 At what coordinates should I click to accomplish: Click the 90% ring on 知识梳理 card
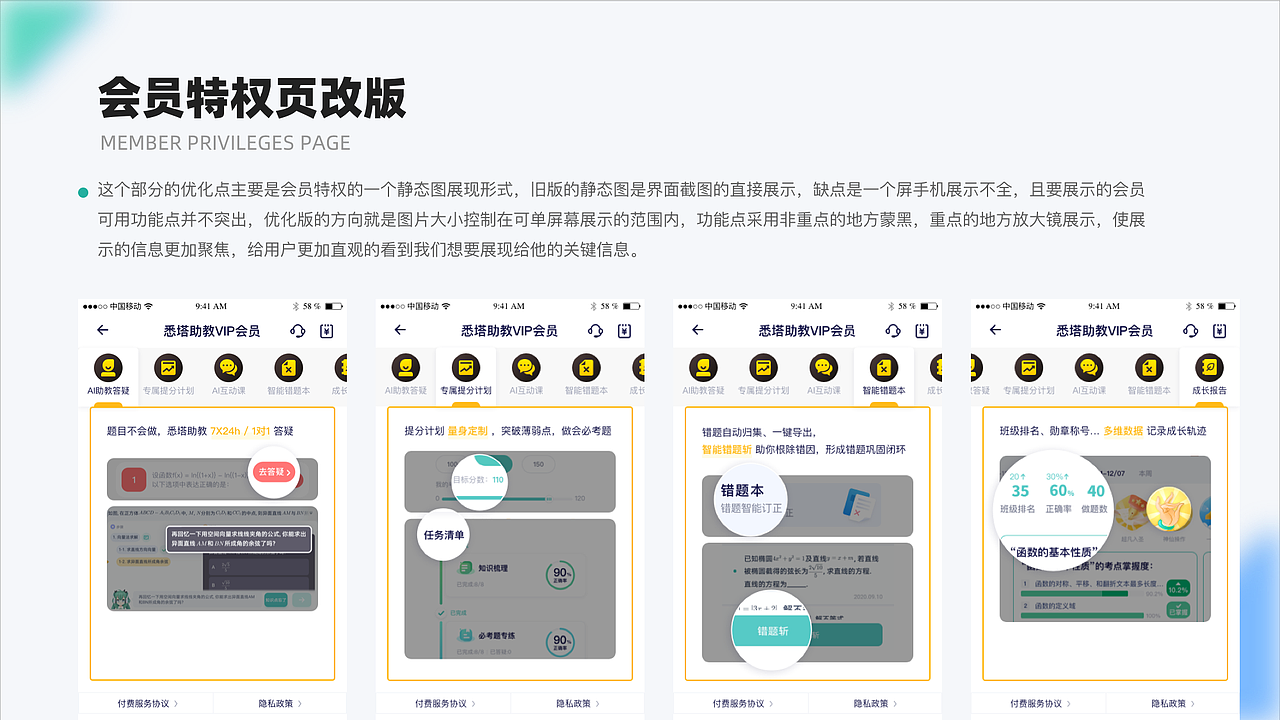click(560, 574)
